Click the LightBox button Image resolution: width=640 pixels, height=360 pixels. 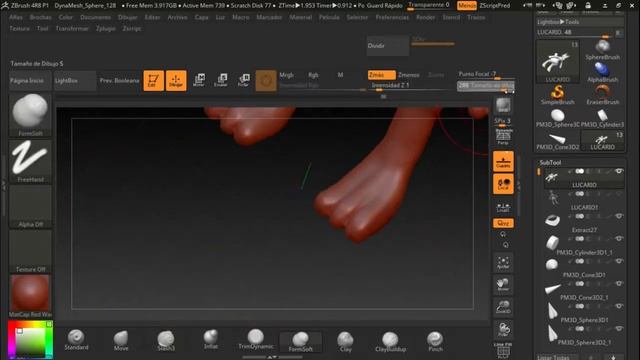pos(74,80)
